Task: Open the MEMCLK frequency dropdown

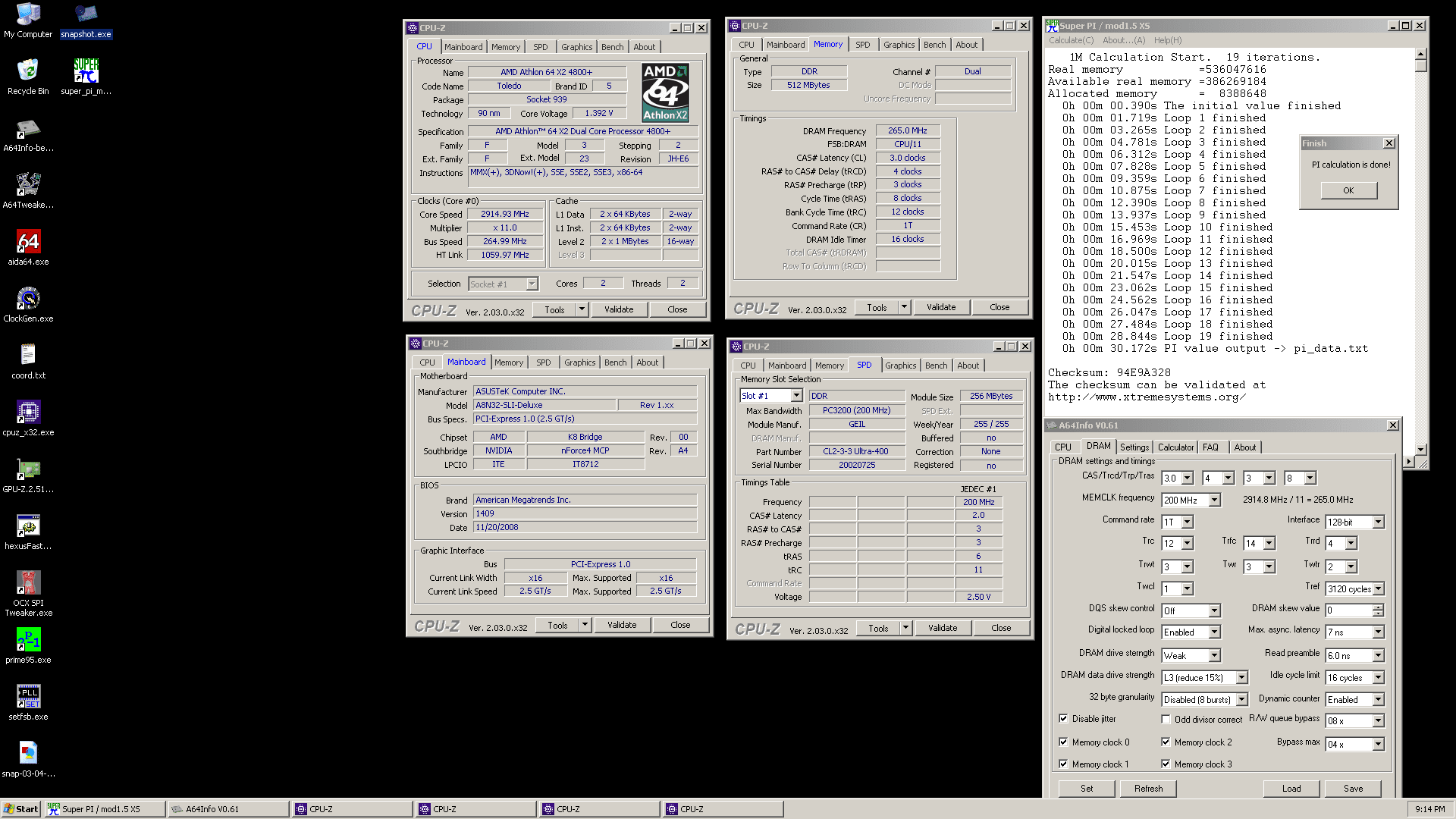Action: click(1214, 500)
